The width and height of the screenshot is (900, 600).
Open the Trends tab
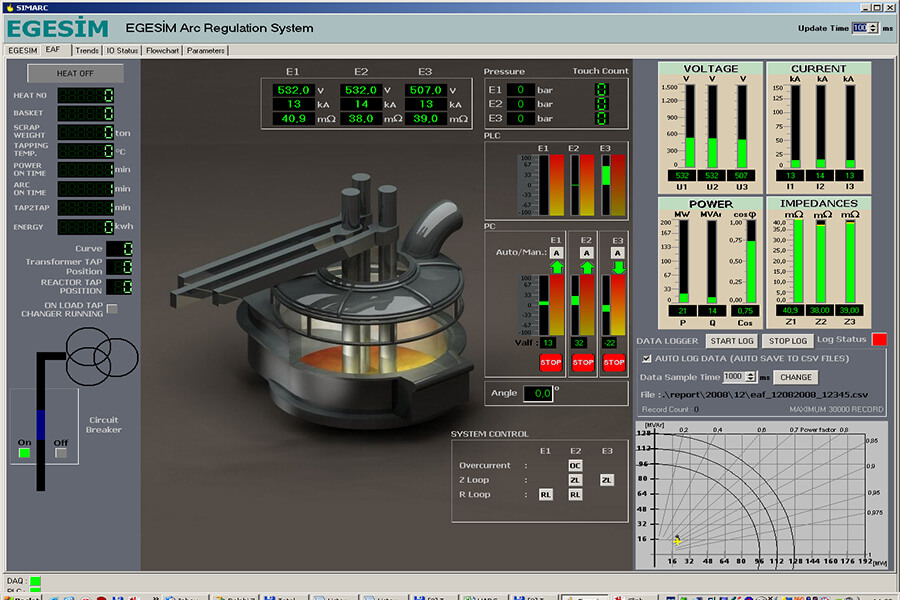87,51
